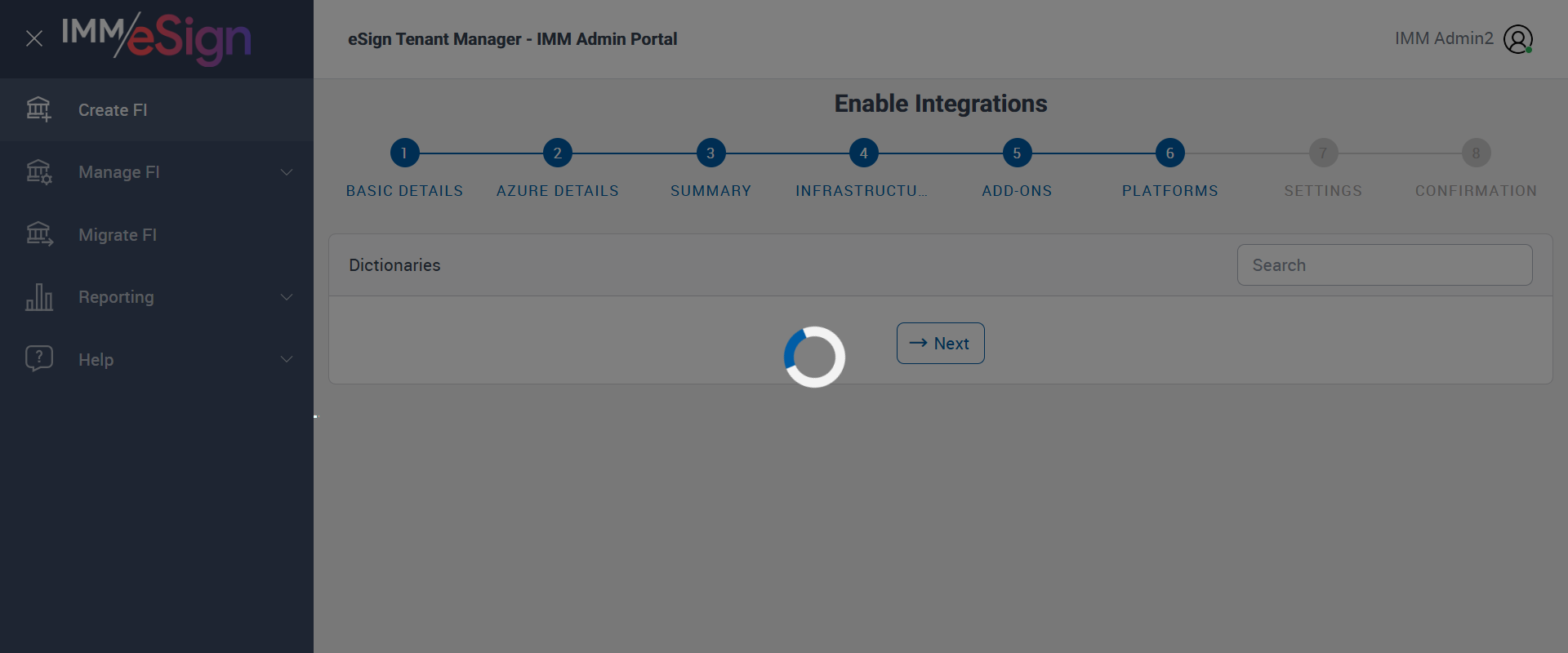Close the sidebar with the X icon
The width and height of the screenshot is (1568, 653).
click(34, 38)
